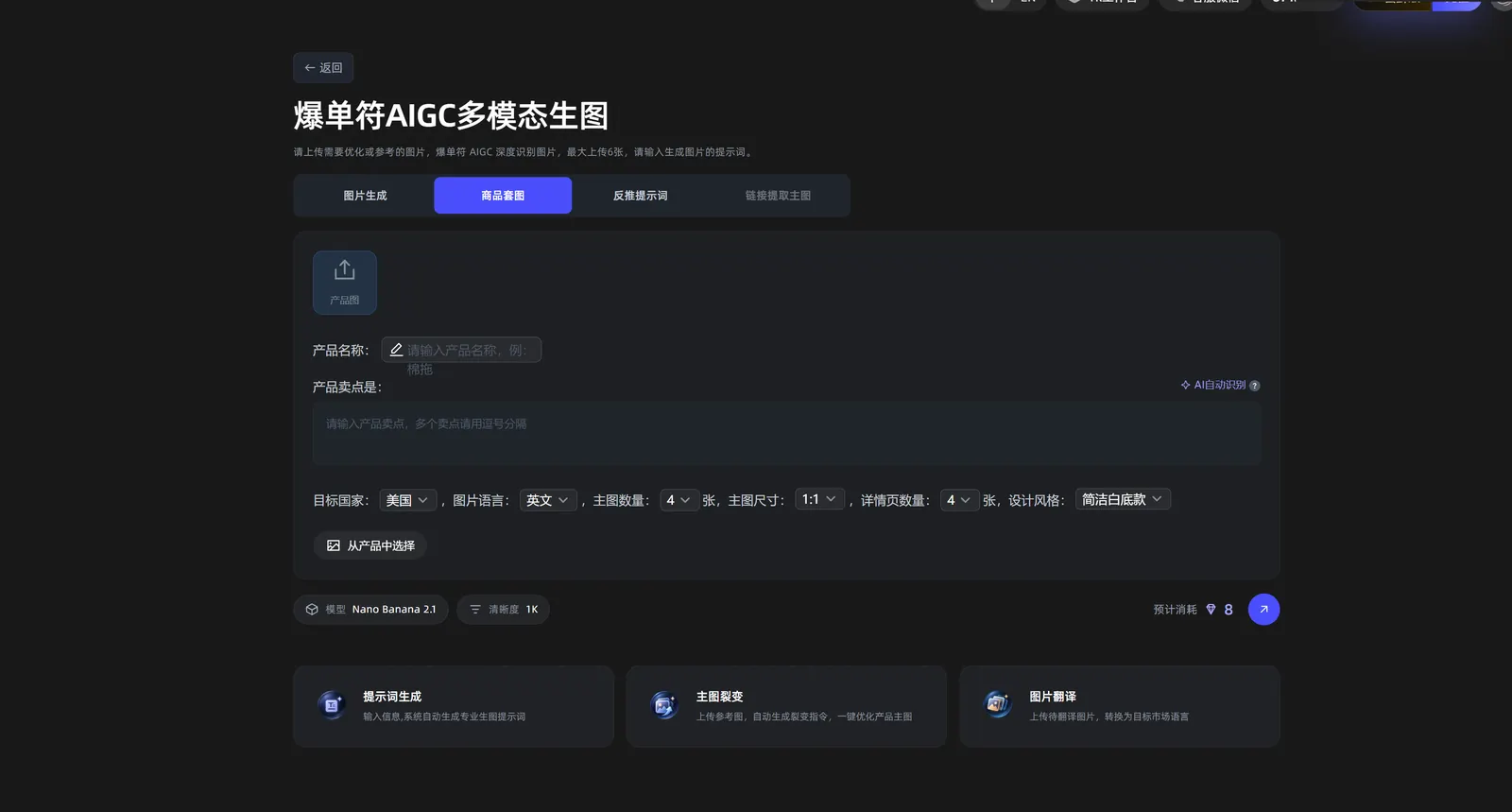1512x812 pixels.
Task: Click the icon on the 主图裂变 card
Action: tap(665, 705)
